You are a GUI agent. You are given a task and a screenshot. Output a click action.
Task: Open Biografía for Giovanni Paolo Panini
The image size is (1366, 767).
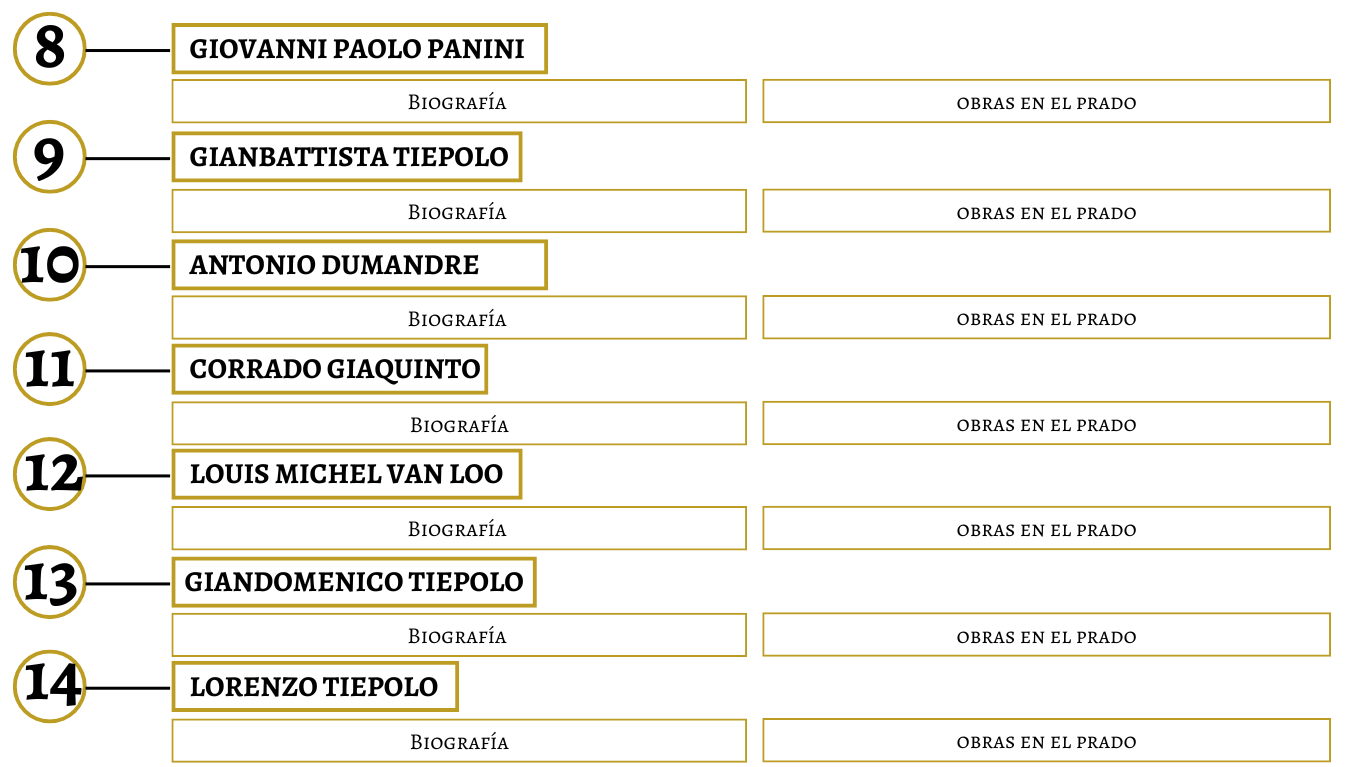pyautogui.click(x=459, y=101)
